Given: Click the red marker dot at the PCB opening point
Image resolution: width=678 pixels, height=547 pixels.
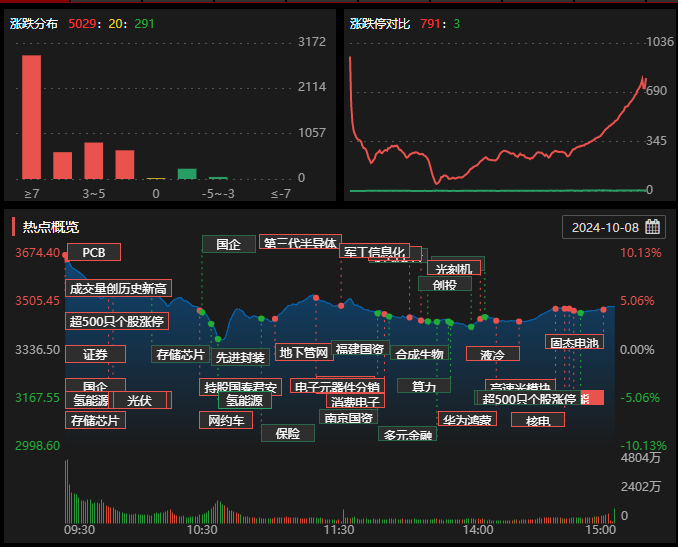Looking at the screenshot, I should point(65,256).
